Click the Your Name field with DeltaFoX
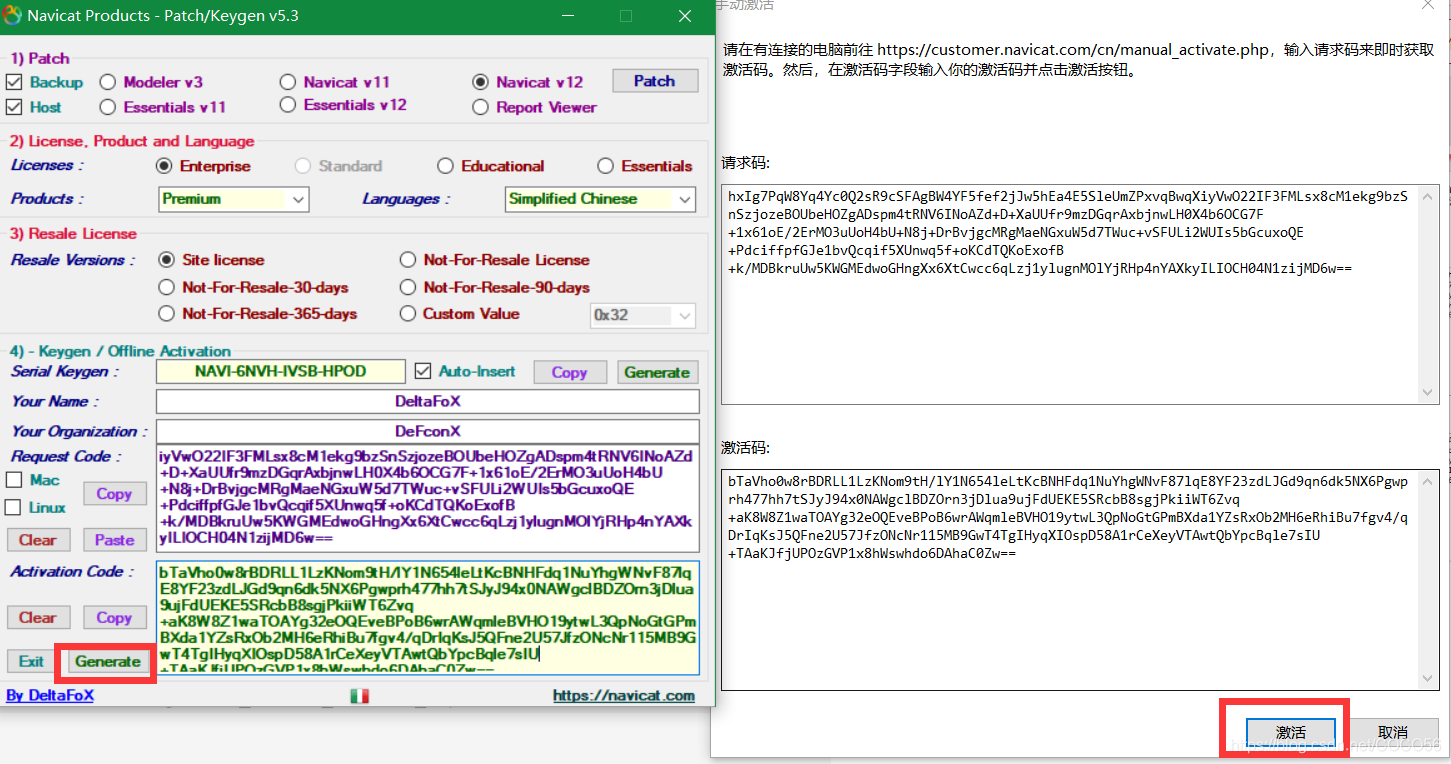Screen dimensions: 1451x764 (428, 401)
